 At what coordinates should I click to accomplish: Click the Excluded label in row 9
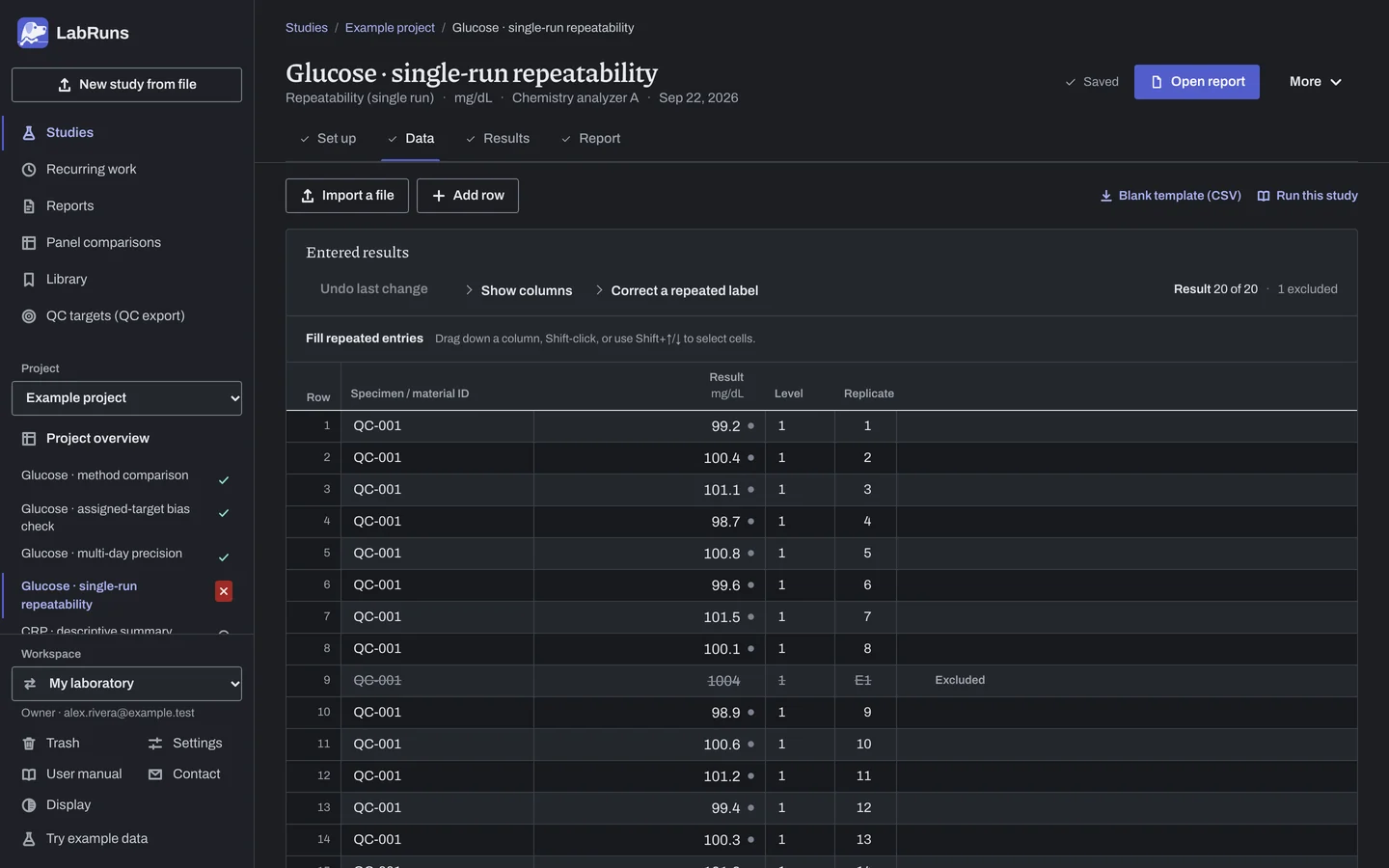coord(960,681)
